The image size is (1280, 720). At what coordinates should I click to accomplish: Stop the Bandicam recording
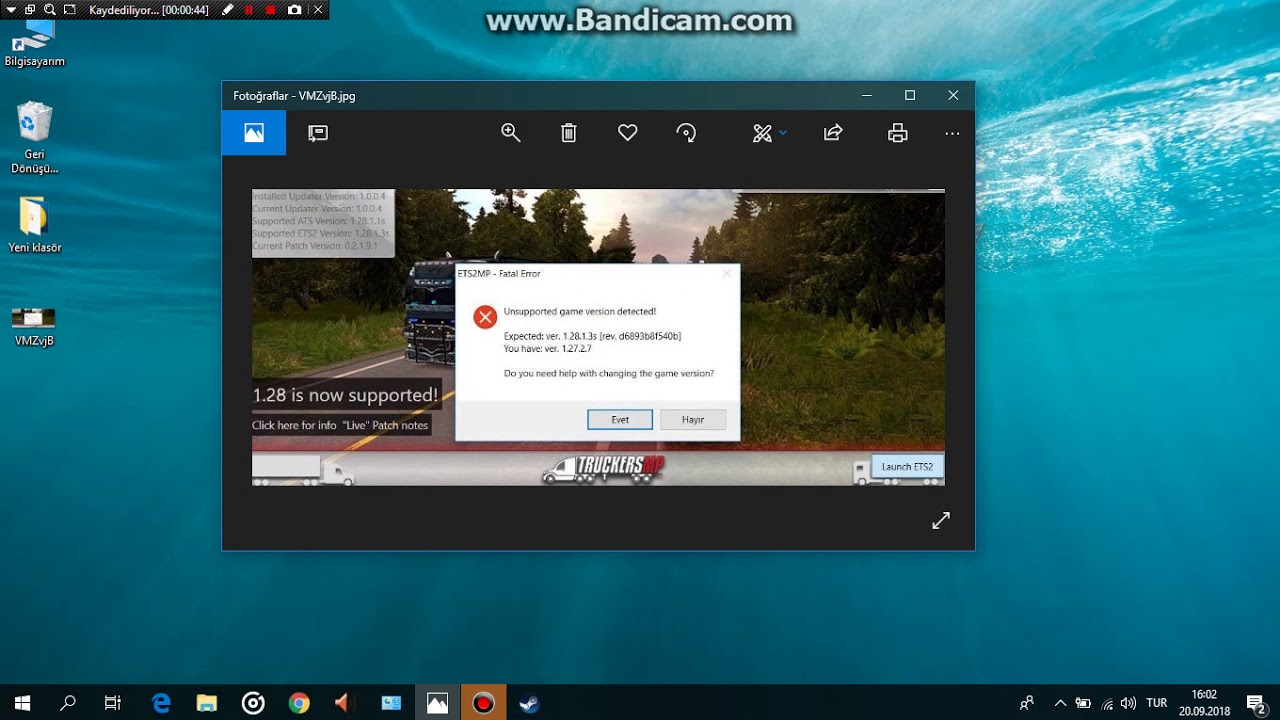pyautogui.click(x=271, y=10)
